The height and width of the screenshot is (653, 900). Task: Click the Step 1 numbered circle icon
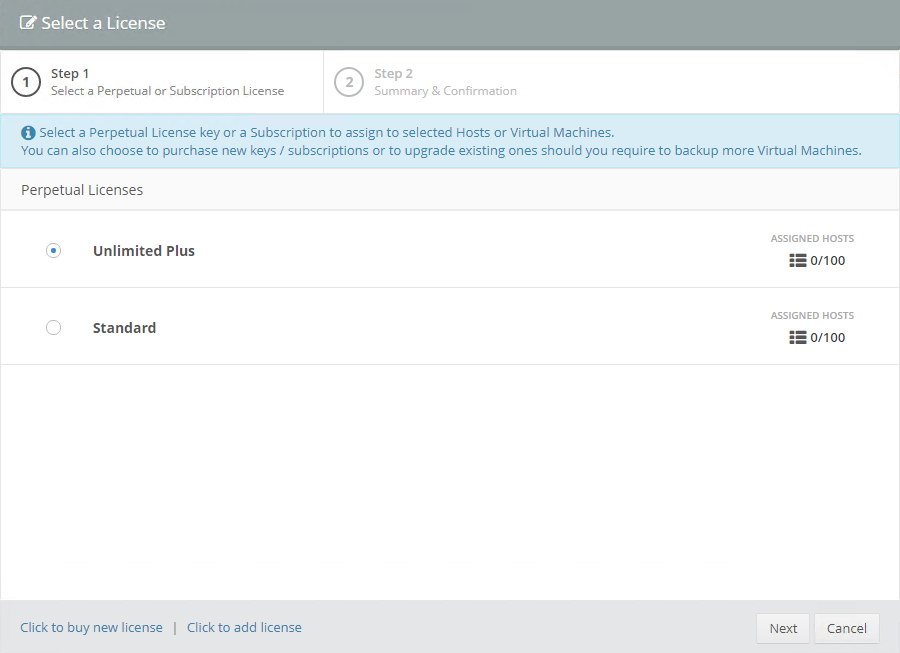[x=25, y=81]
